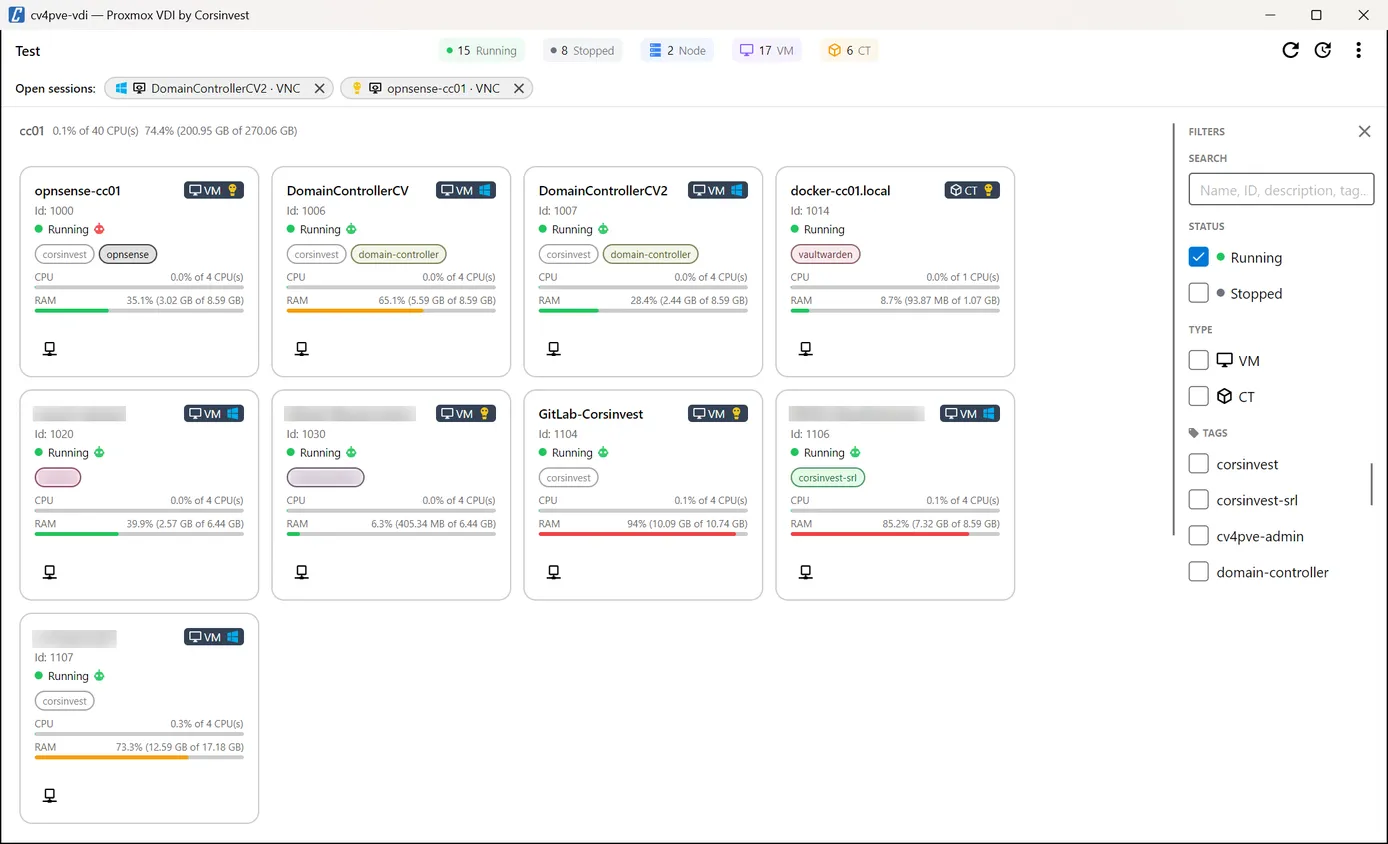Click the 15 Running summary badge
1388x844 pixels.
point(481,50)
